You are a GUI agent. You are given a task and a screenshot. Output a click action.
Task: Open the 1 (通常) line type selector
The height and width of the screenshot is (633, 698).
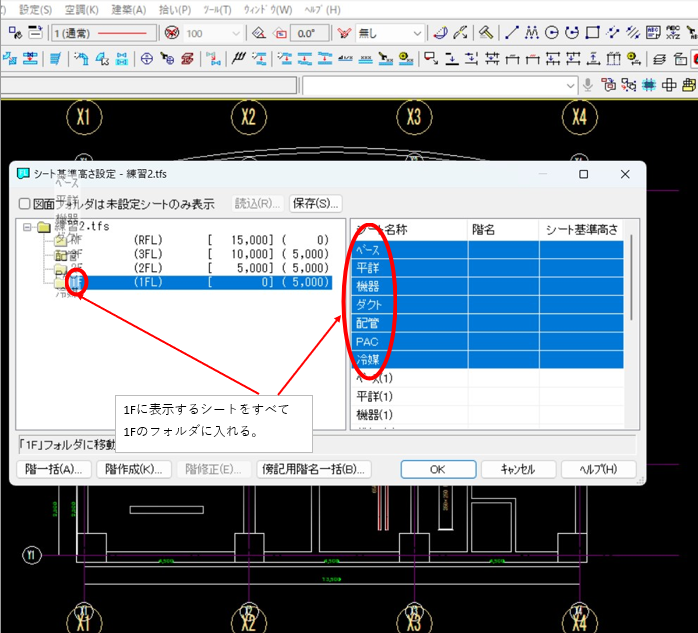point(104,33)
